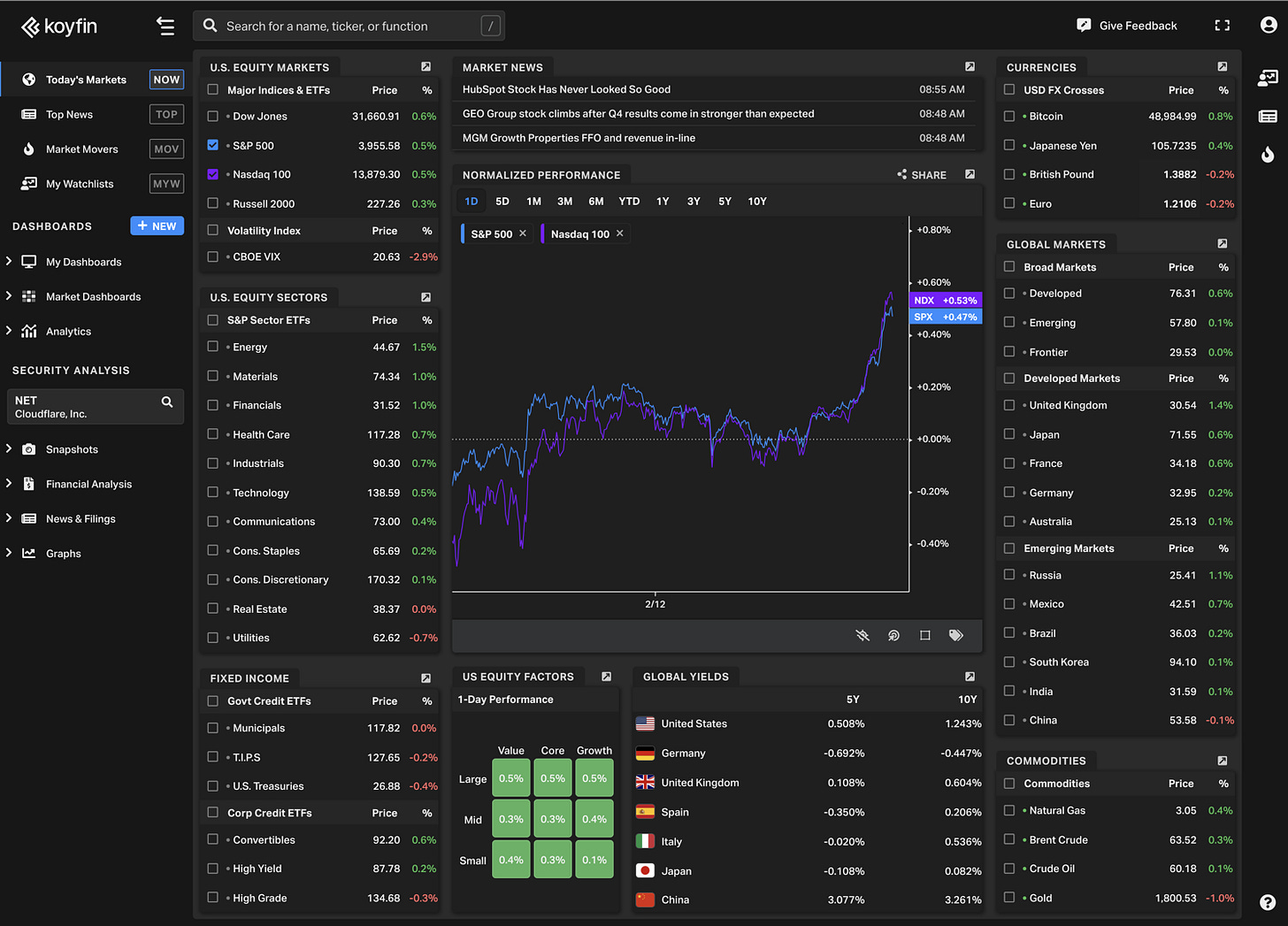
Task: Expand My Dashboards section
Action: 9,261
